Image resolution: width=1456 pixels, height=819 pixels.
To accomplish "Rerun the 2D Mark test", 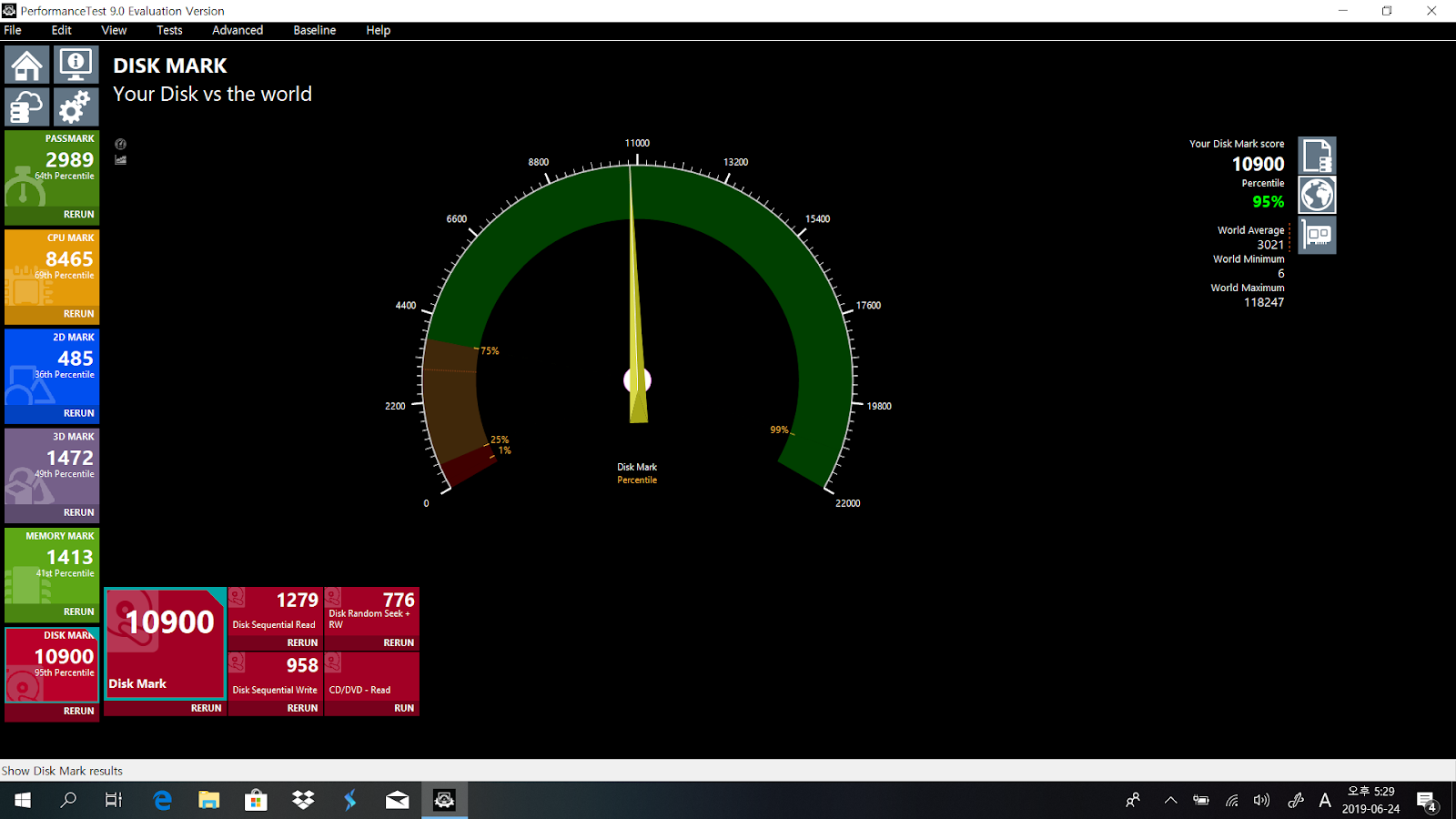I will (x=78, y=413).
